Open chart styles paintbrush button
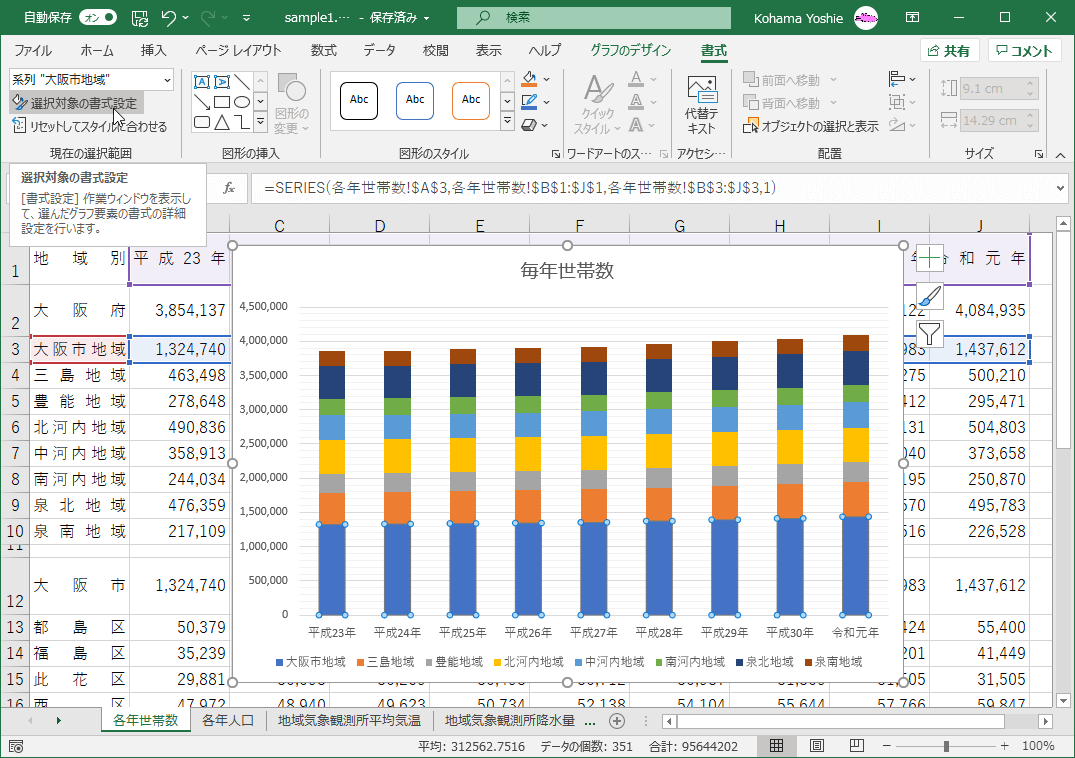1075x758 pixels. 930,296
